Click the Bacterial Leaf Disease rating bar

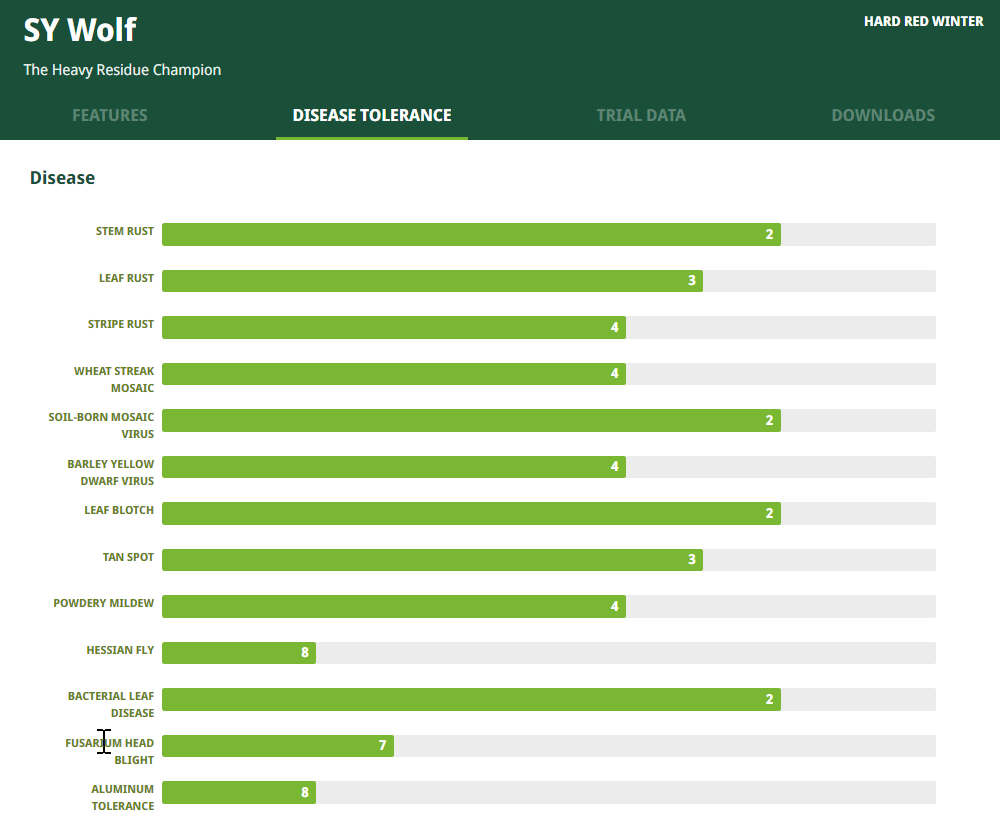click(548, 699)
